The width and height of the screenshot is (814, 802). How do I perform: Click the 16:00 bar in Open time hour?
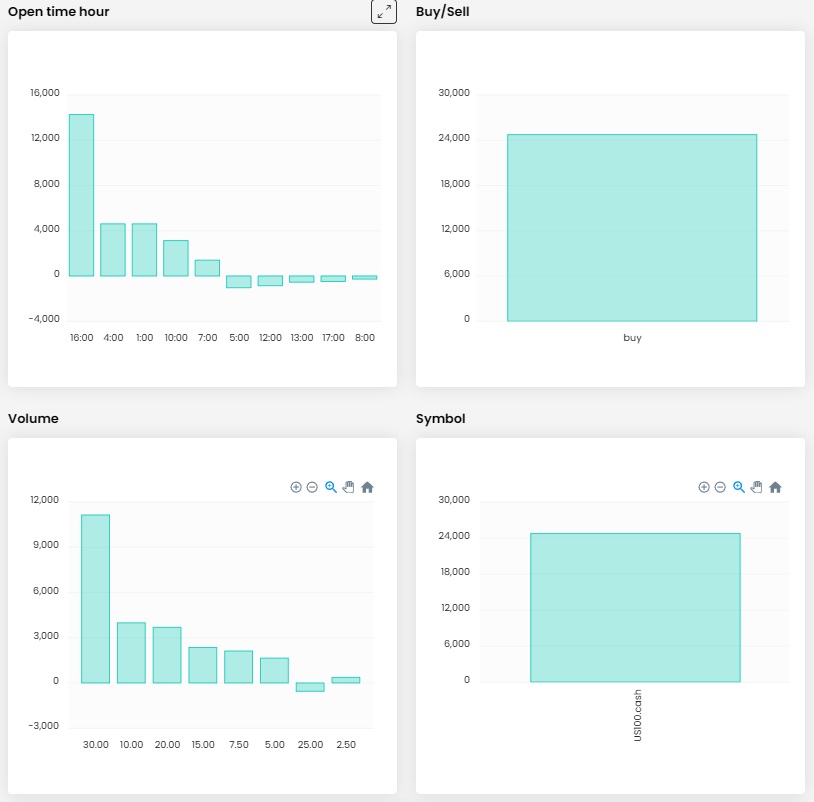pyautogui.click(x=81, y=195)
